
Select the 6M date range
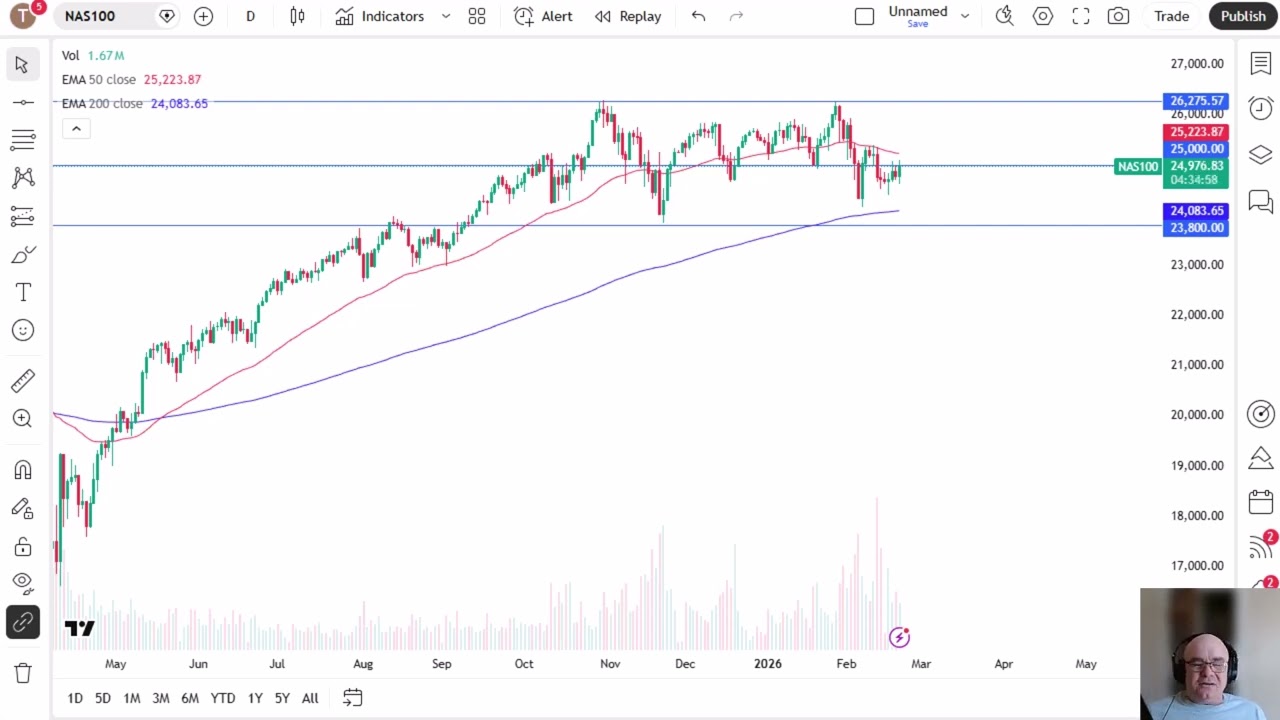point(190,698)
